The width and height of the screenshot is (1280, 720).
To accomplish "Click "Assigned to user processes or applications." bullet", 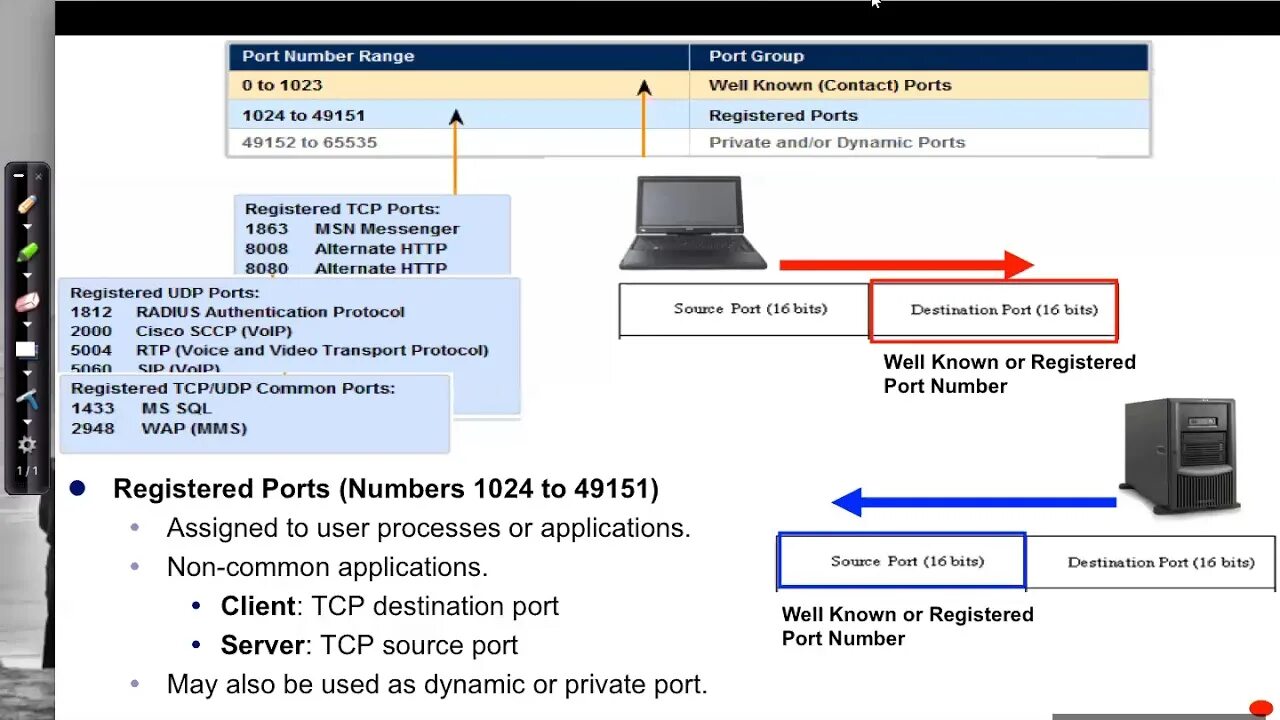I will (x=429, y=528).
